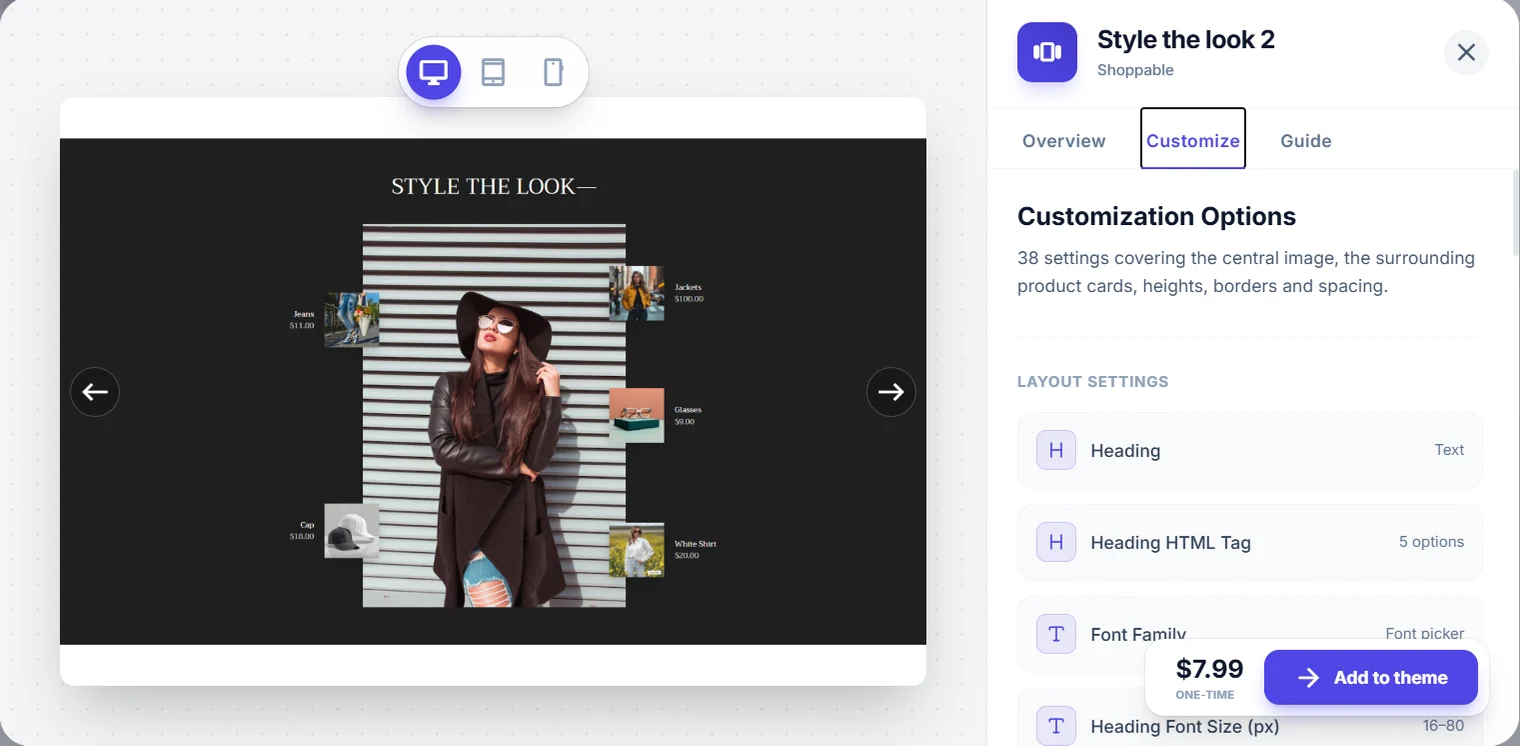Click the '16–80' range value
Image resolution: width=1520 pixels, height=746 pixels.
[x=1443, y=725]
